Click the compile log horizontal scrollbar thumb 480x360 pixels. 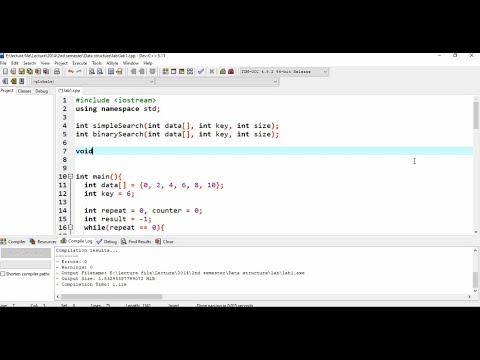(111, 296)
